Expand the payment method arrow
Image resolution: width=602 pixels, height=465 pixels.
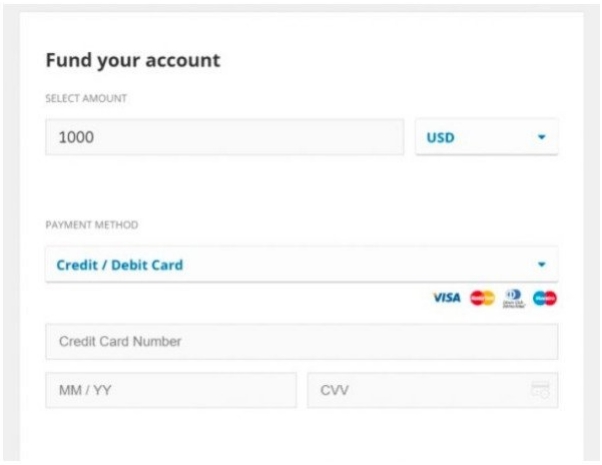click(542, 264)
